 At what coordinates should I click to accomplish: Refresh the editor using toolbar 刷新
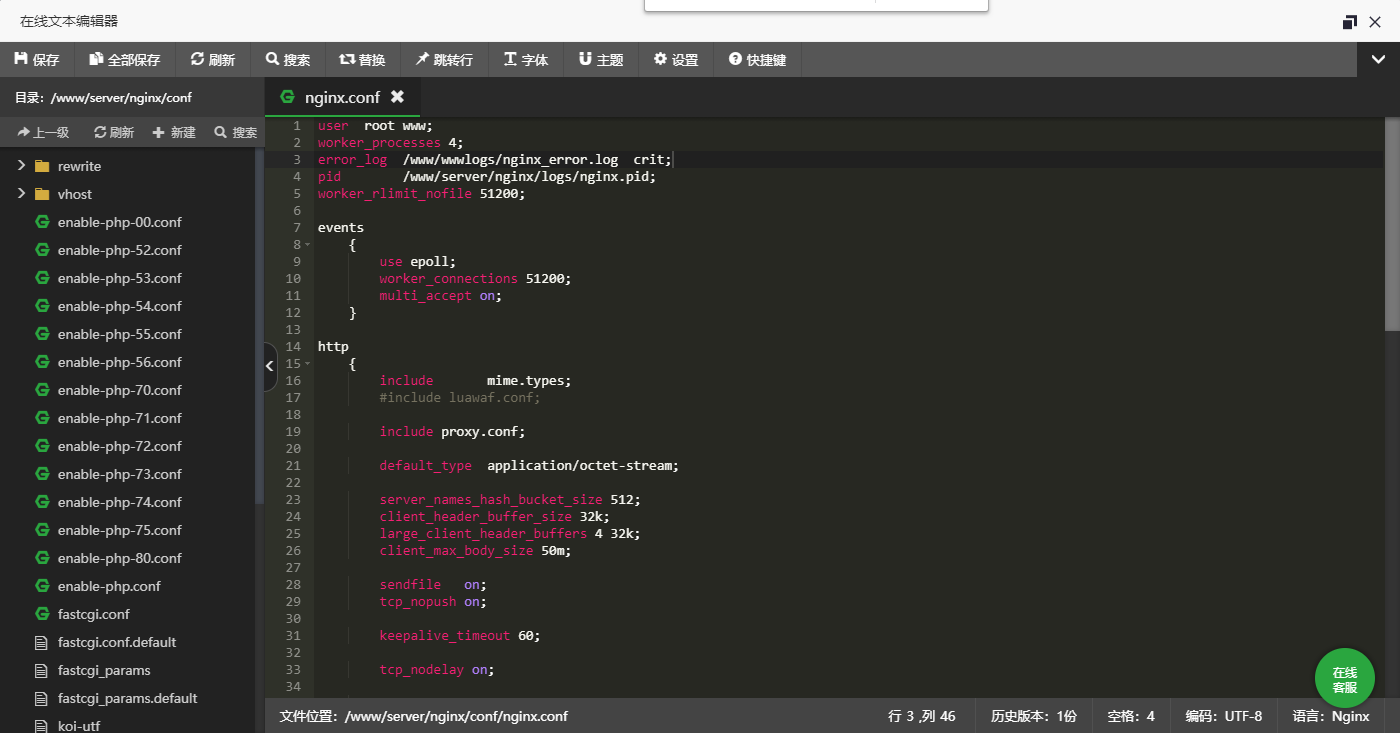pyautogui.click(x=213, y=60)
